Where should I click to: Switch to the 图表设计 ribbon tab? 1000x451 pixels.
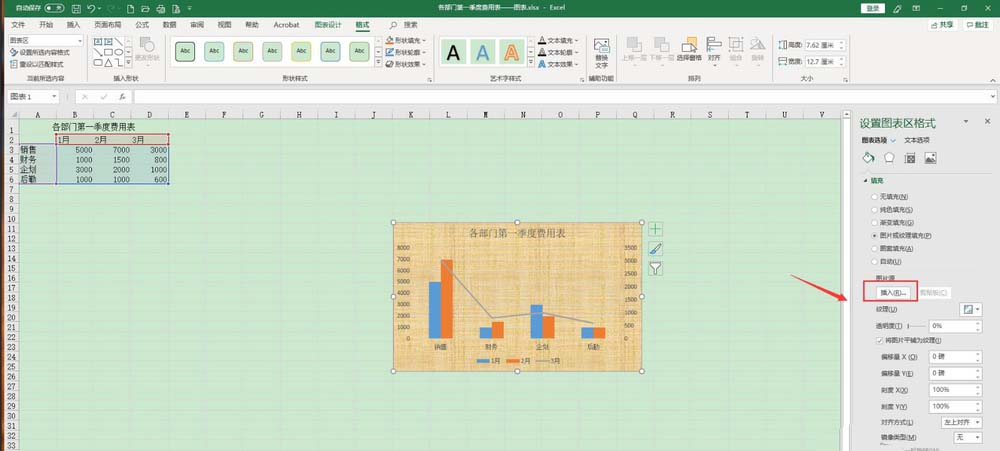[328, 25]
